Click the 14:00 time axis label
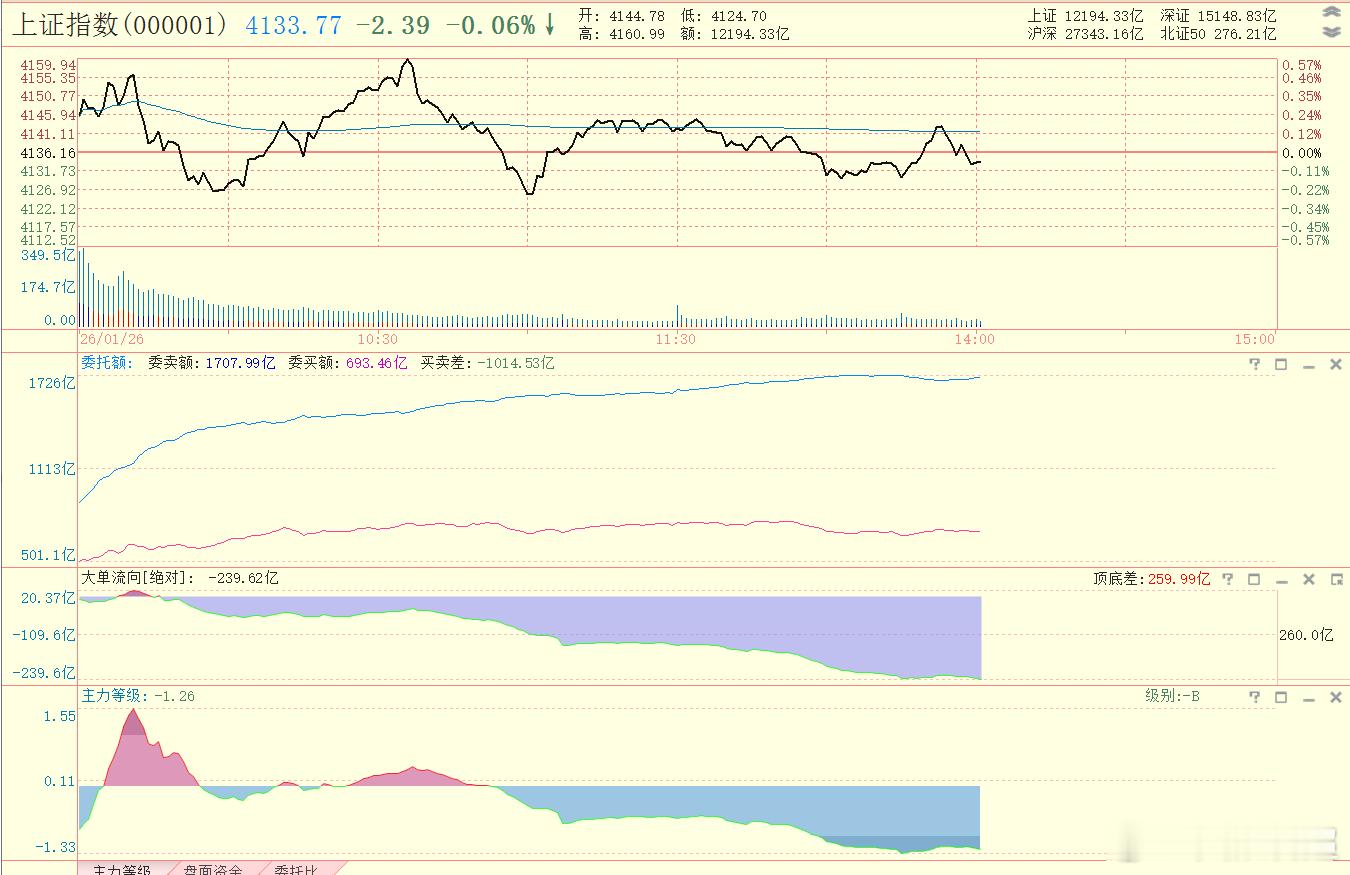Viewport: 1350px width, 875px height. [975, 339]
